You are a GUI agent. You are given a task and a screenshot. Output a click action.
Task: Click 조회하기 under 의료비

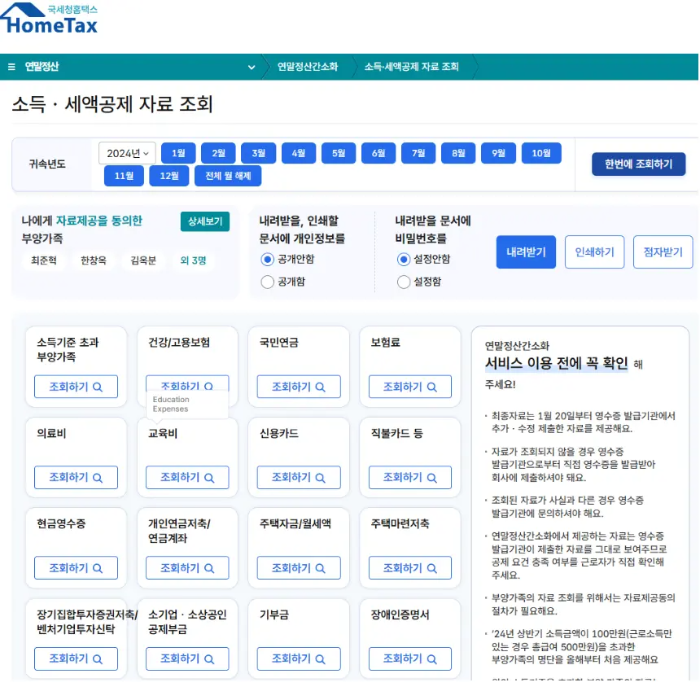tap(76, 478)
